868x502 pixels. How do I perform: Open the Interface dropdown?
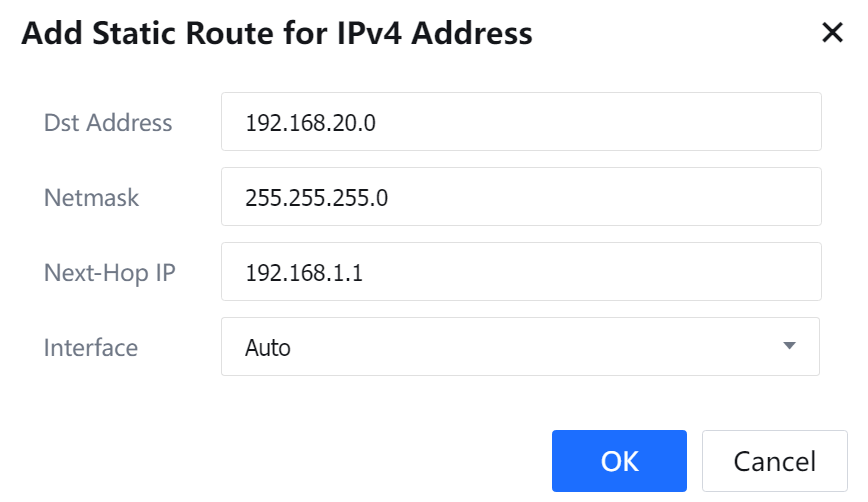(520, 347)
